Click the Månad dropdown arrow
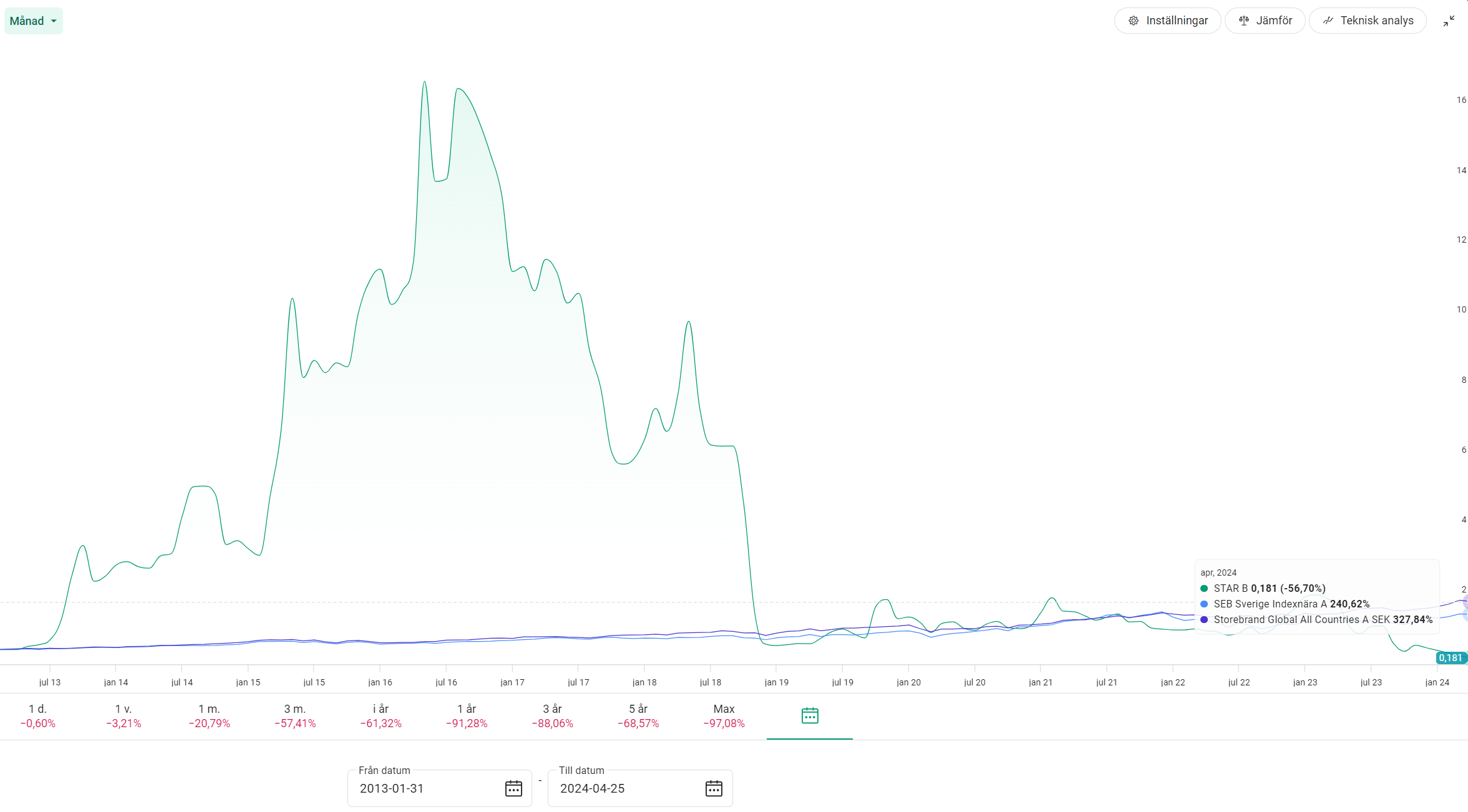Screen dimensions: 1468x812 [54, 21]
